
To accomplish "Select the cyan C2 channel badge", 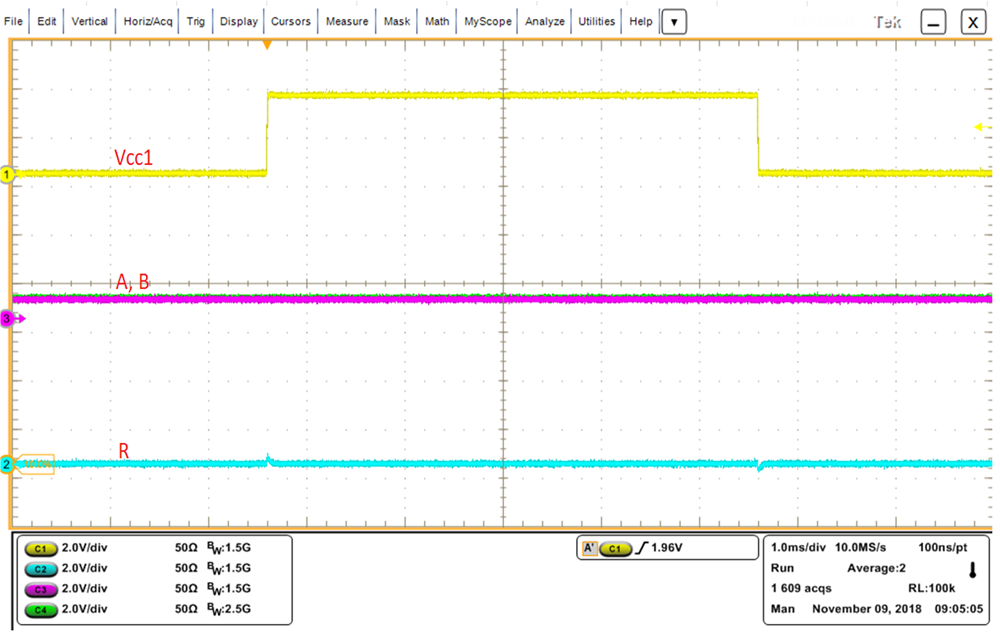I will tap(40, 568).
